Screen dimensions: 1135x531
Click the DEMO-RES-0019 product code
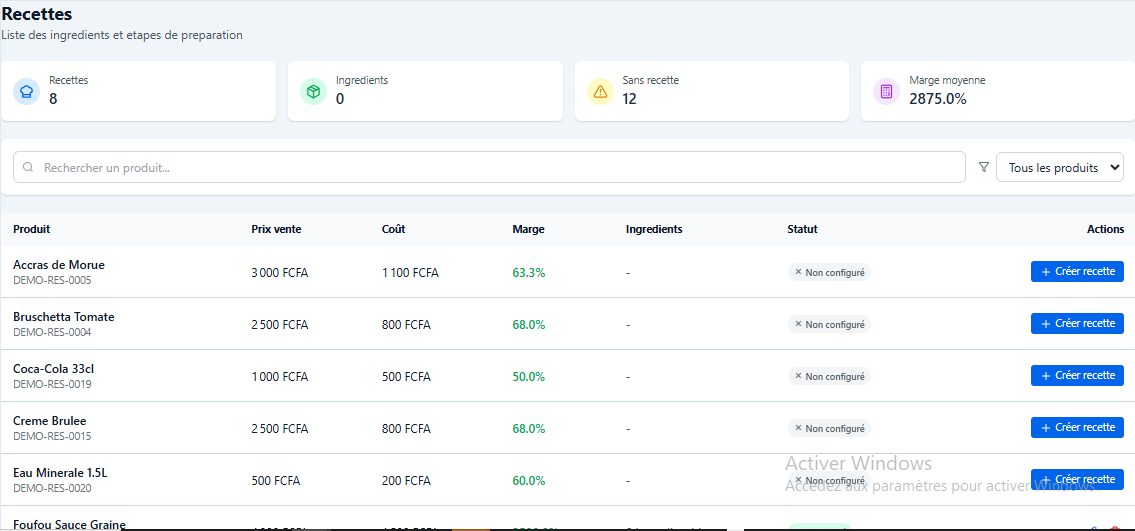(x=52, y=384)
